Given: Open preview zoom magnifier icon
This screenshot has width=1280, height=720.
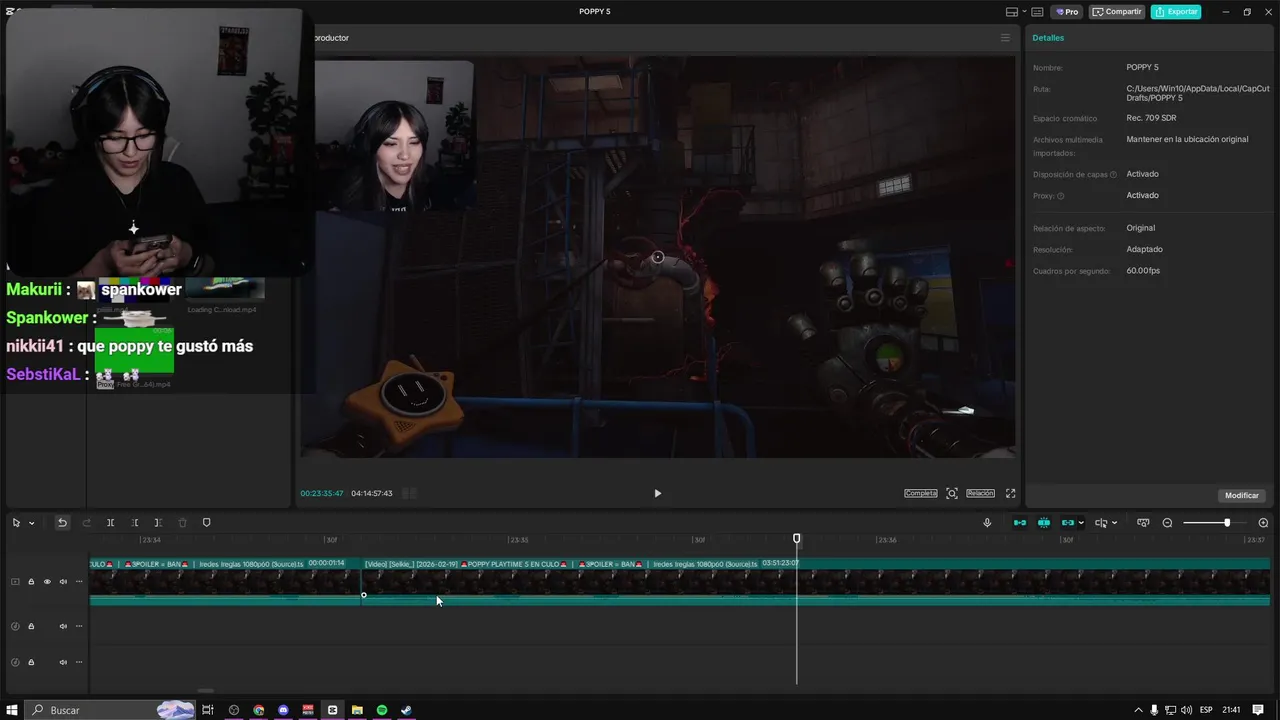Looking at the screenshot, I should (x=952, y=493).
